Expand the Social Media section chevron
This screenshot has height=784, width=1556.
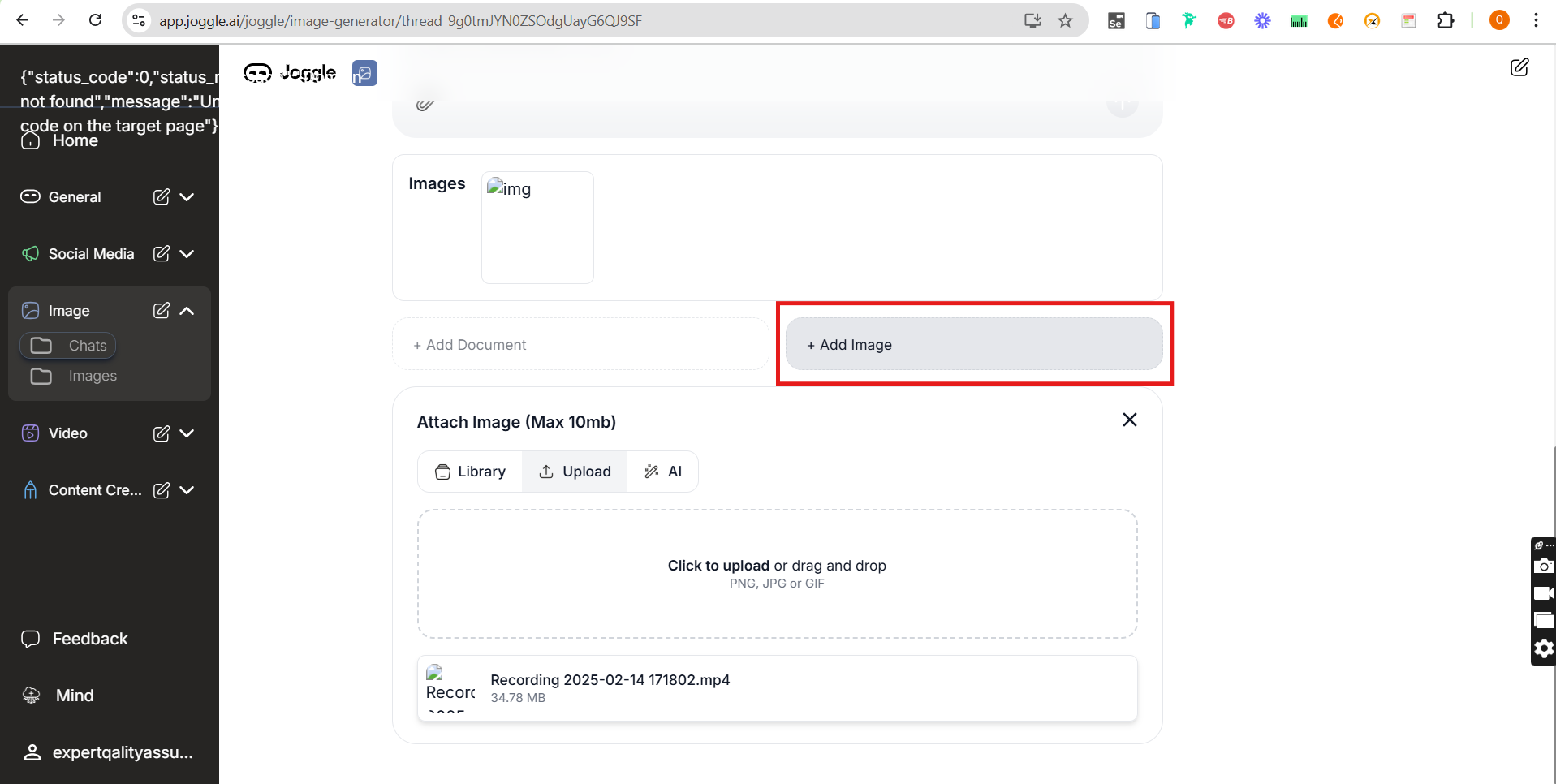coord(187,254)
